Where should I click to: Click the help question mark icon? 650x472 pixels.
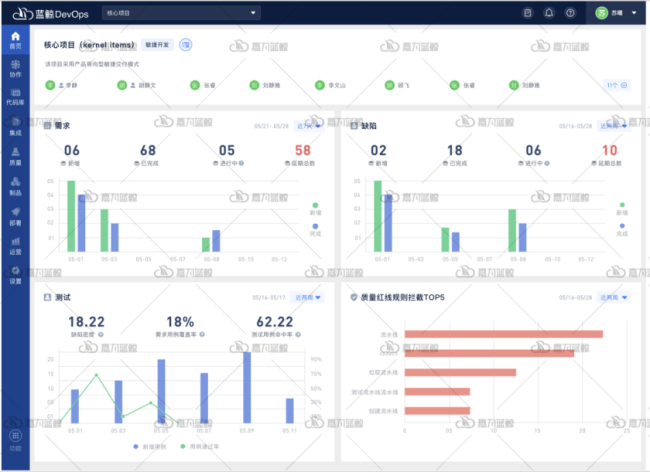[570, 13]
